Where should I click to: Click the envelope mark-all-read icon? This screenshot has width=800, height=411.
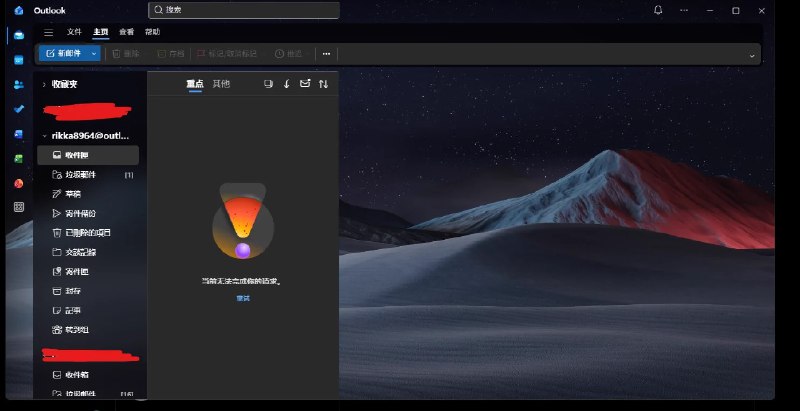[x=305, y=84]
